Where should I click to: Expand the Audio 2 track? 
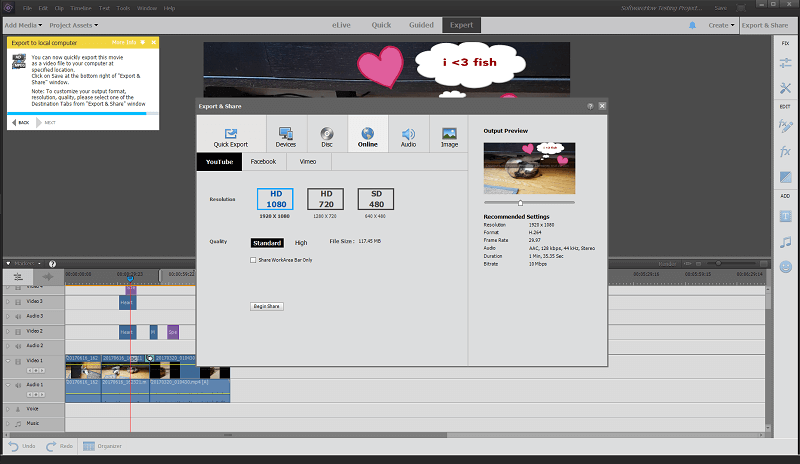click(8, 346)
